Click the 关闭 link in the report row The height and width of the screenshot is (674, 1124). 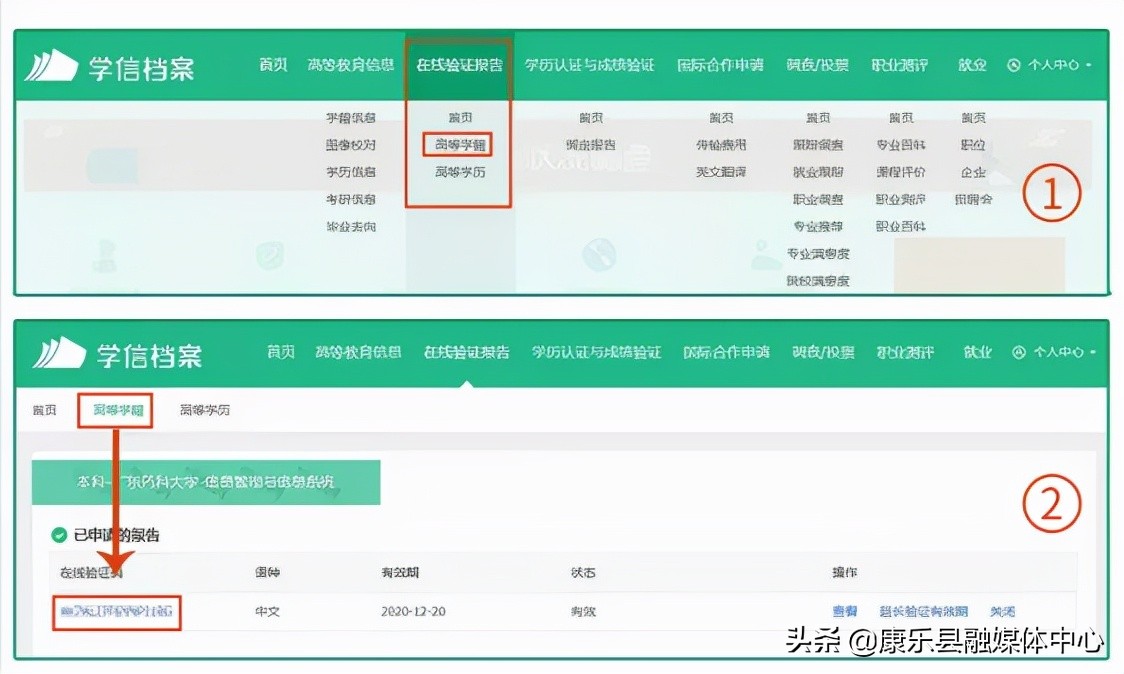pyautogui.click(x=1002, y=612)
